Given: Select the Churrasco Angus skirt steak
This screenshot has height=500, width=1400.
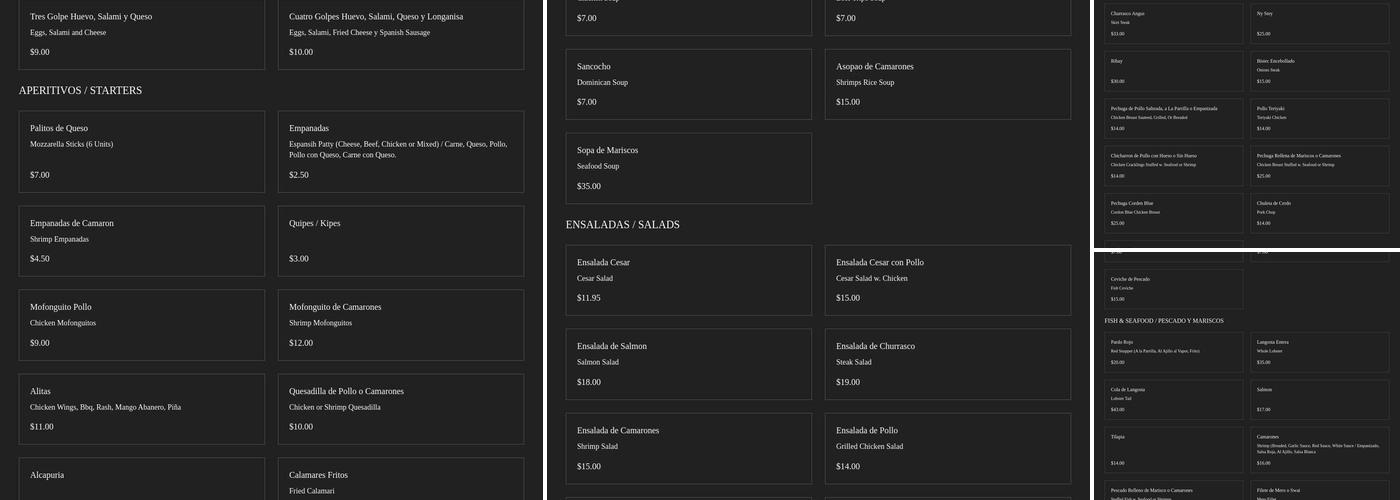Looking at the screenshot, I should click(1173, 23).
